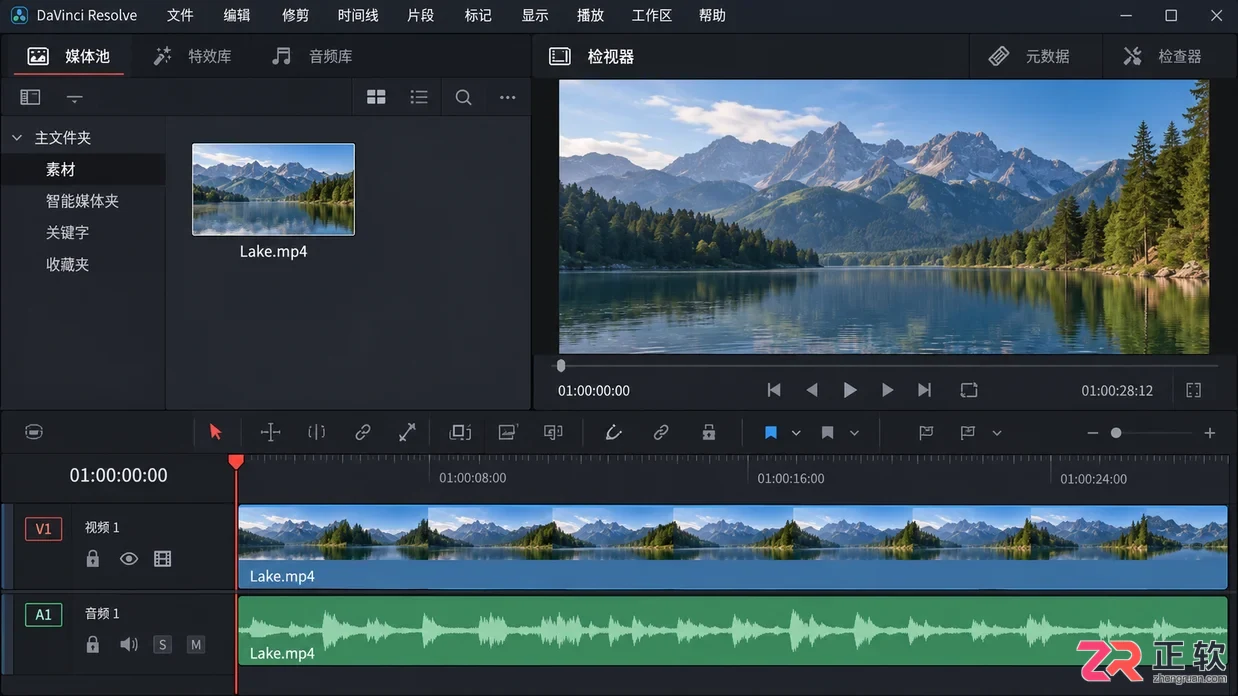The width and height of the screenshot is (1238, 696).
Task: Collapse the 主文件夹 folder tree
Action: pyautogui.click(x=17, y=138)
